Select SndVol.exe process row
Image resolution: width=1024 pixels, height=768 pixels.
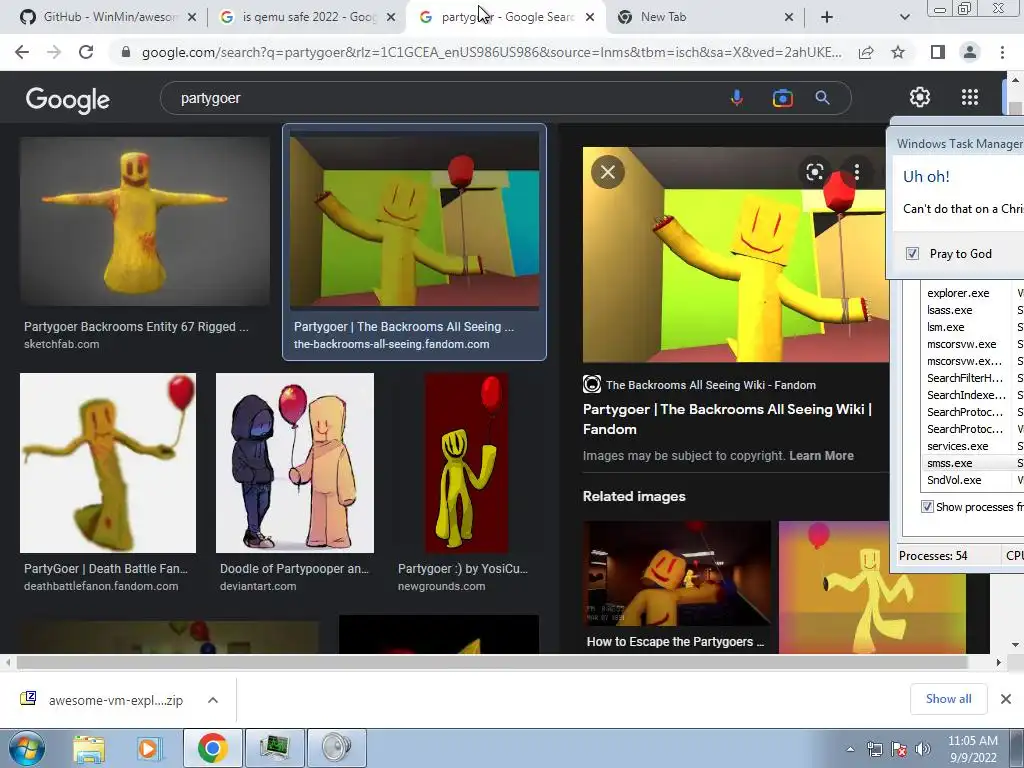tap(972, 480)
